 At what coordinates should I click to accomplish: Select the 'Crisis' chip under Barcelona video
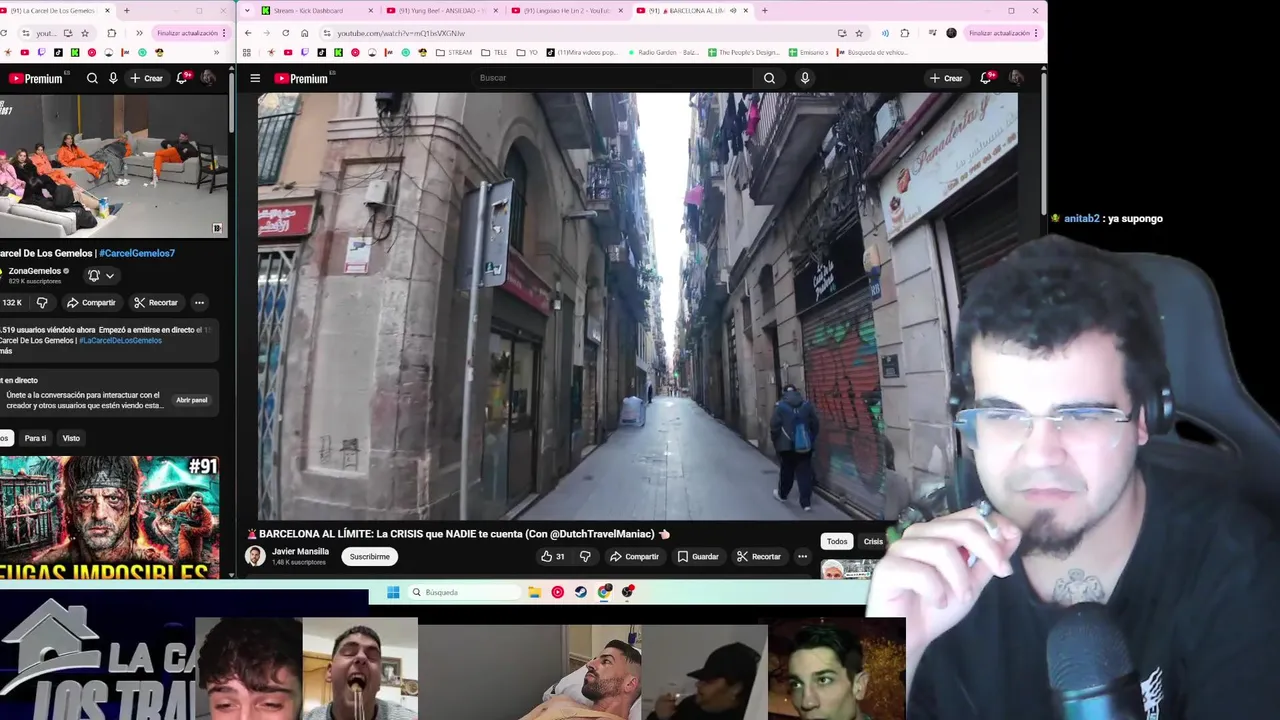pos(873,541)
